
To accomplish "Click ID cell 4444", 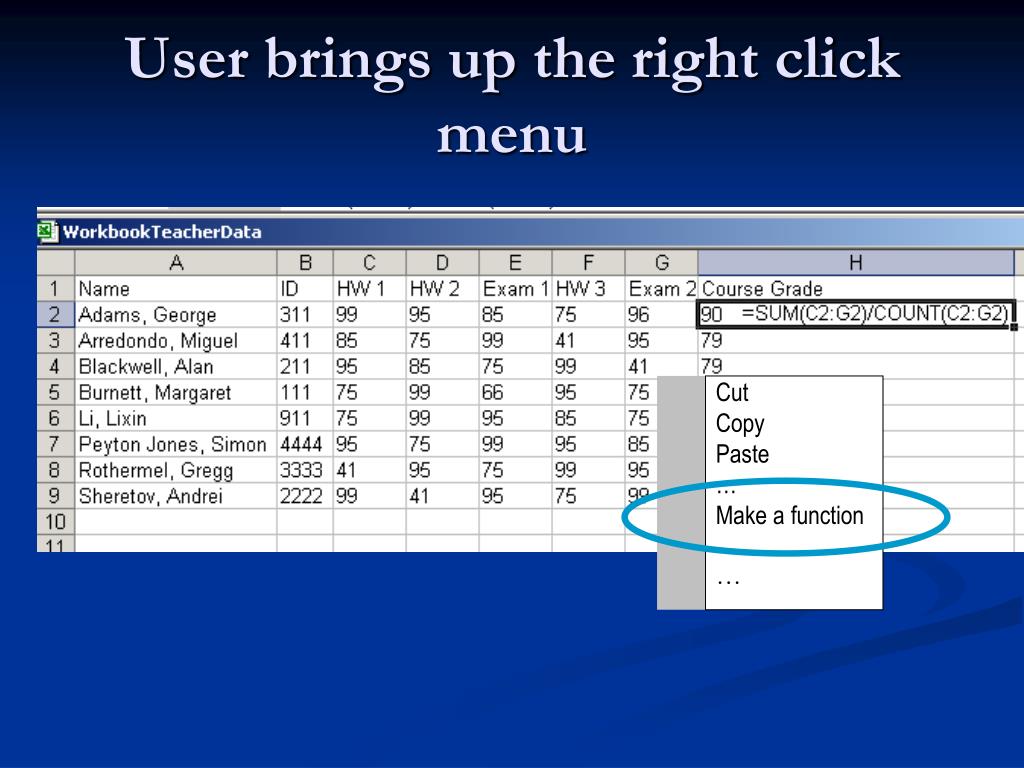I will click(x=305, y=444).
